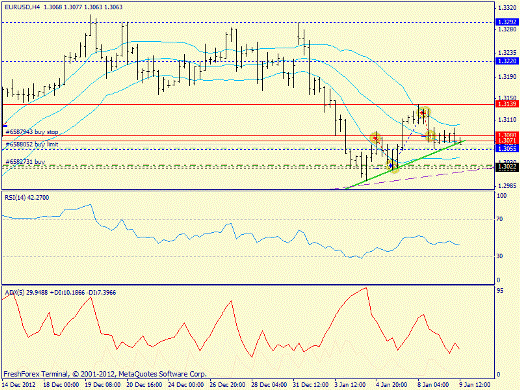Select the #6587943 buy stop order label
The height and width of the screenshot is (390, 520).
(32, 132)
